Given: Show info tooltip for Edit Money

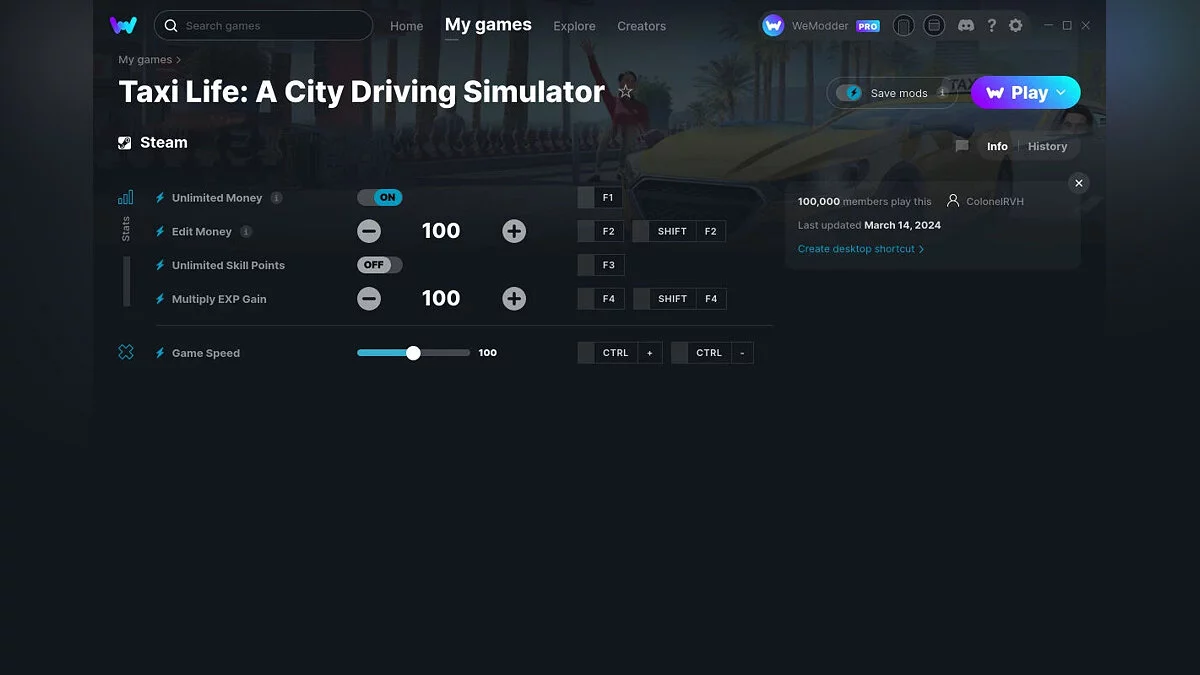Looking at the screenshot, I should point(246,232).
